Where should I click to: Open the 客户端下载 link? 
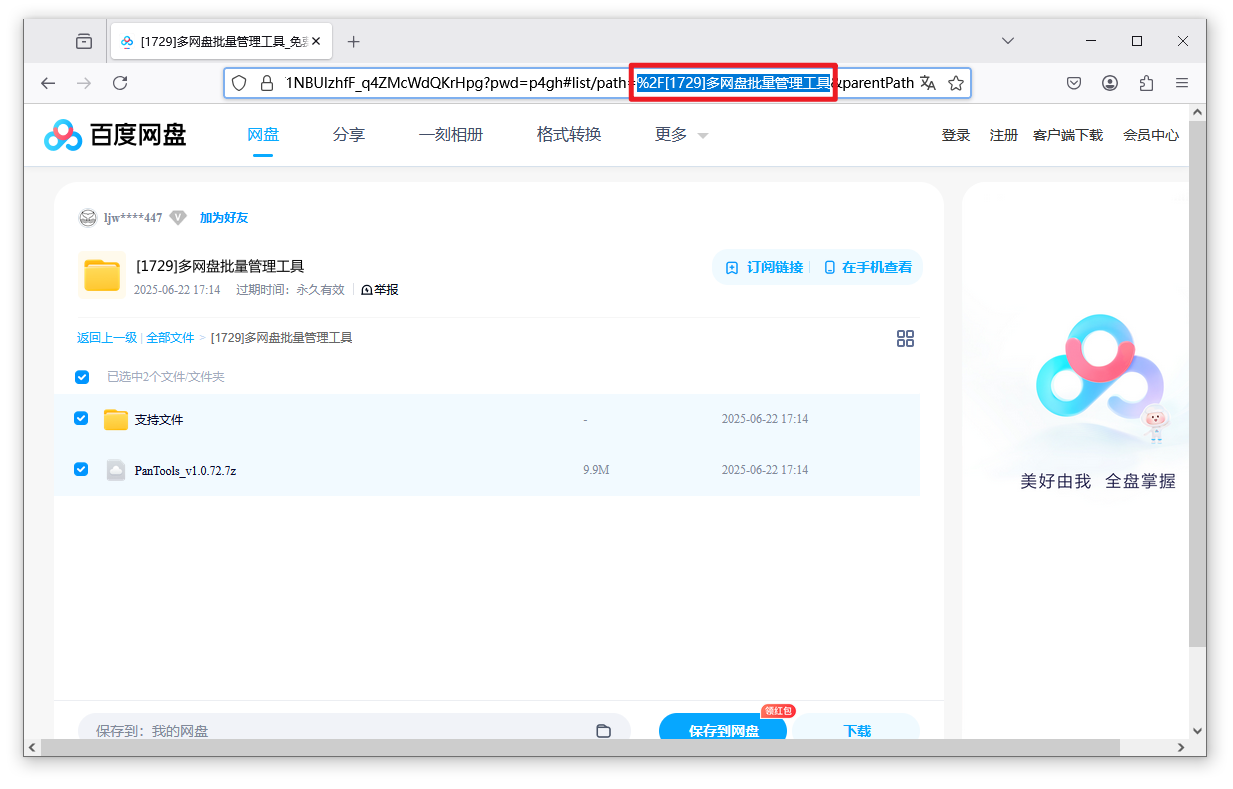(1068, 135)
